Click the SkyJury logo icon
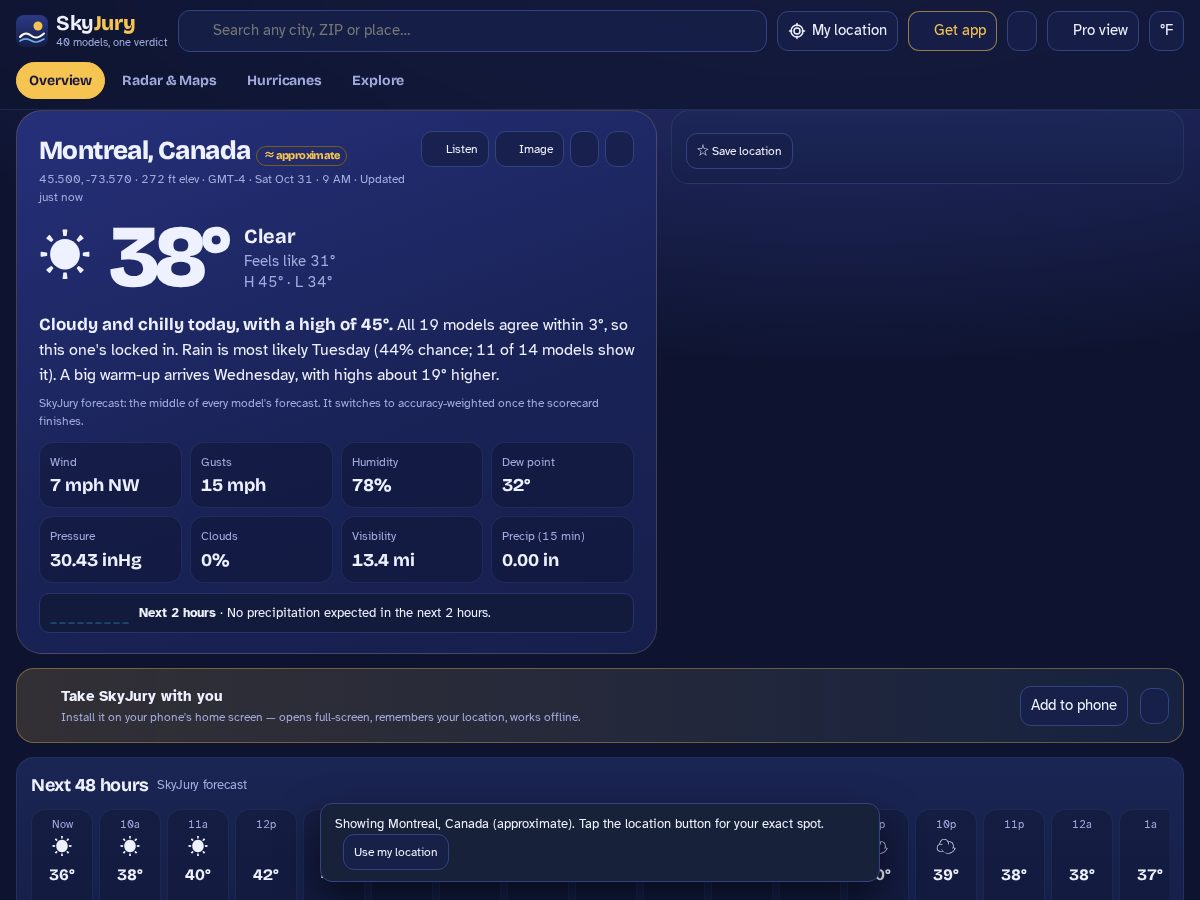This screenshot has height=900, width=1200. coord(32,31)
